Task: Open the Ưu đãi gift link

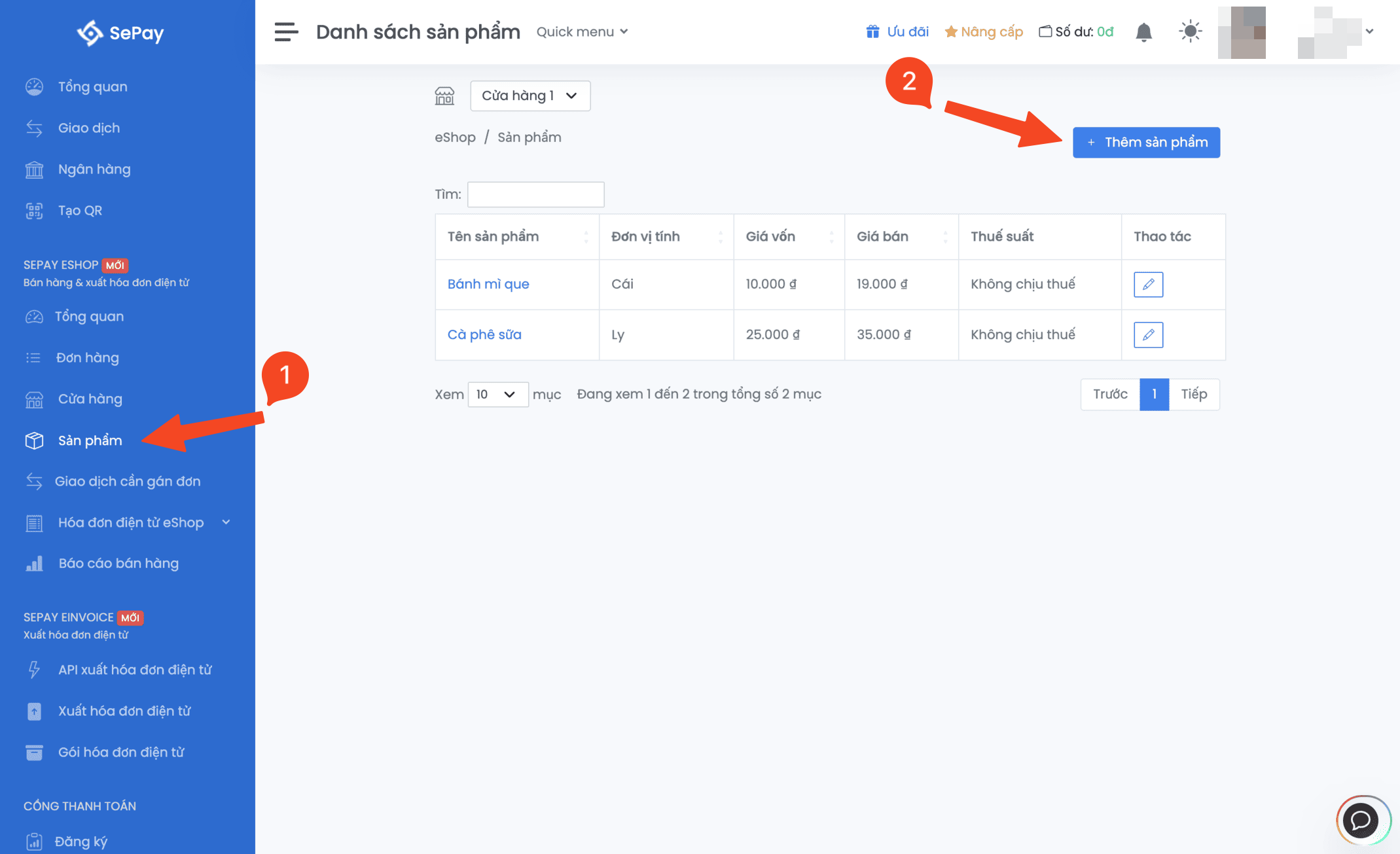Action: (x=897, y=31)
